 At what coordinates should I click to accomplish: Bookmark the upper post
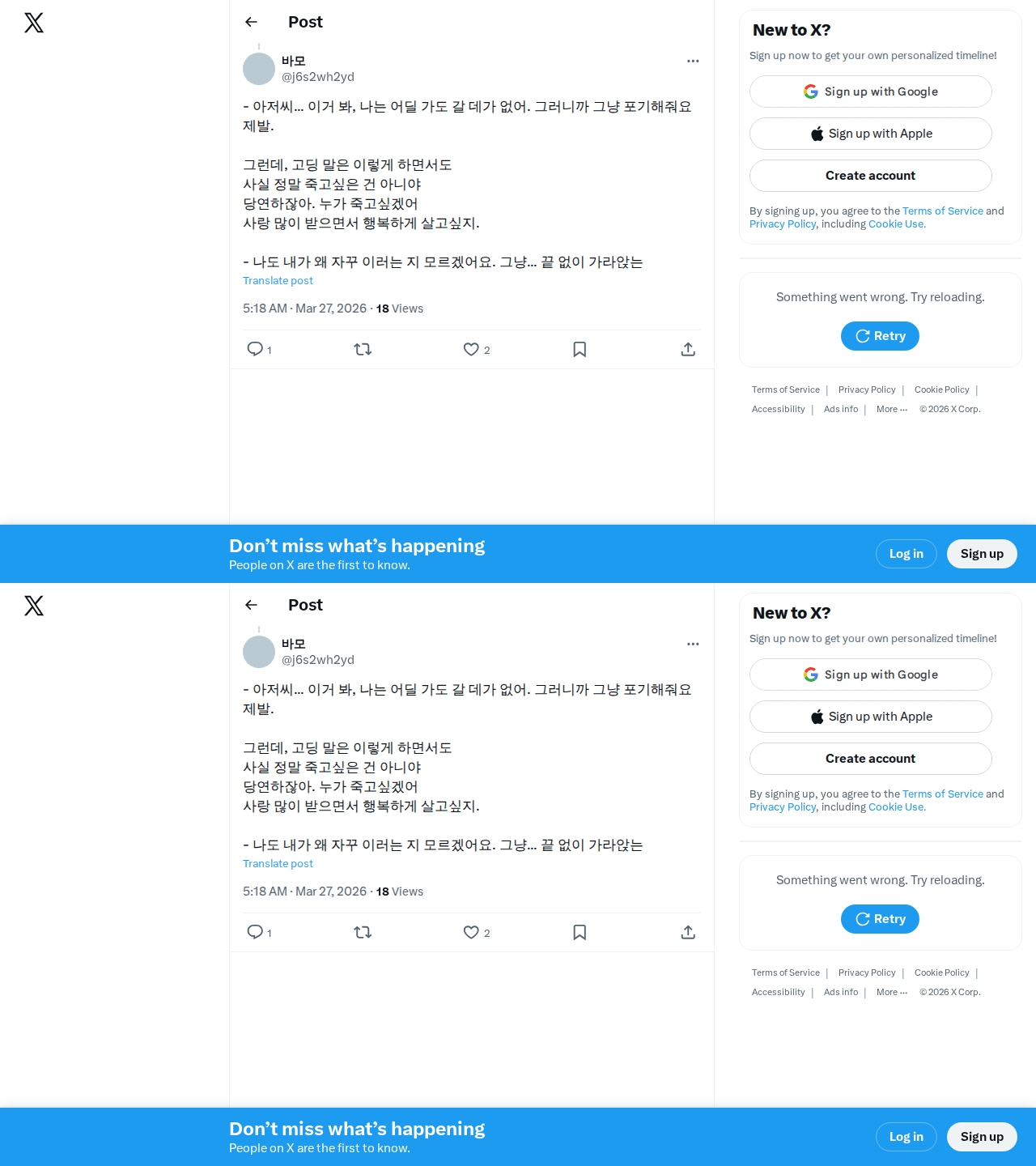580,349
